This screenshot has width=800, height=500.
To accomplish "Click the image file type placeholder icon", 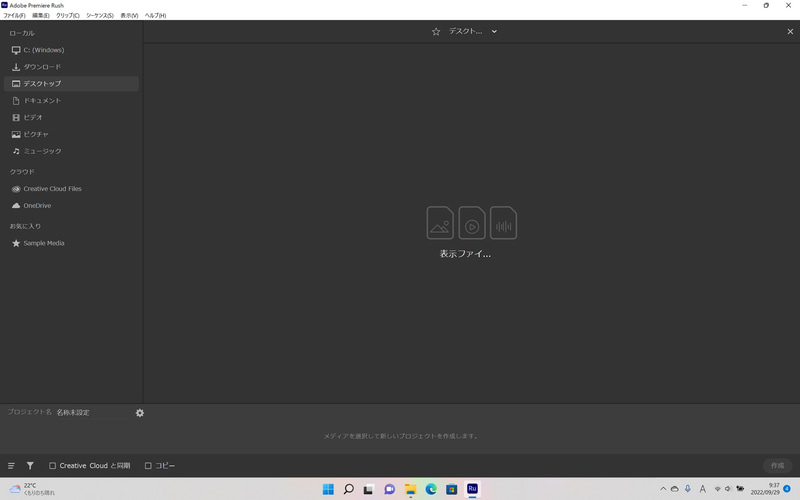I will (x=440, y=223).
